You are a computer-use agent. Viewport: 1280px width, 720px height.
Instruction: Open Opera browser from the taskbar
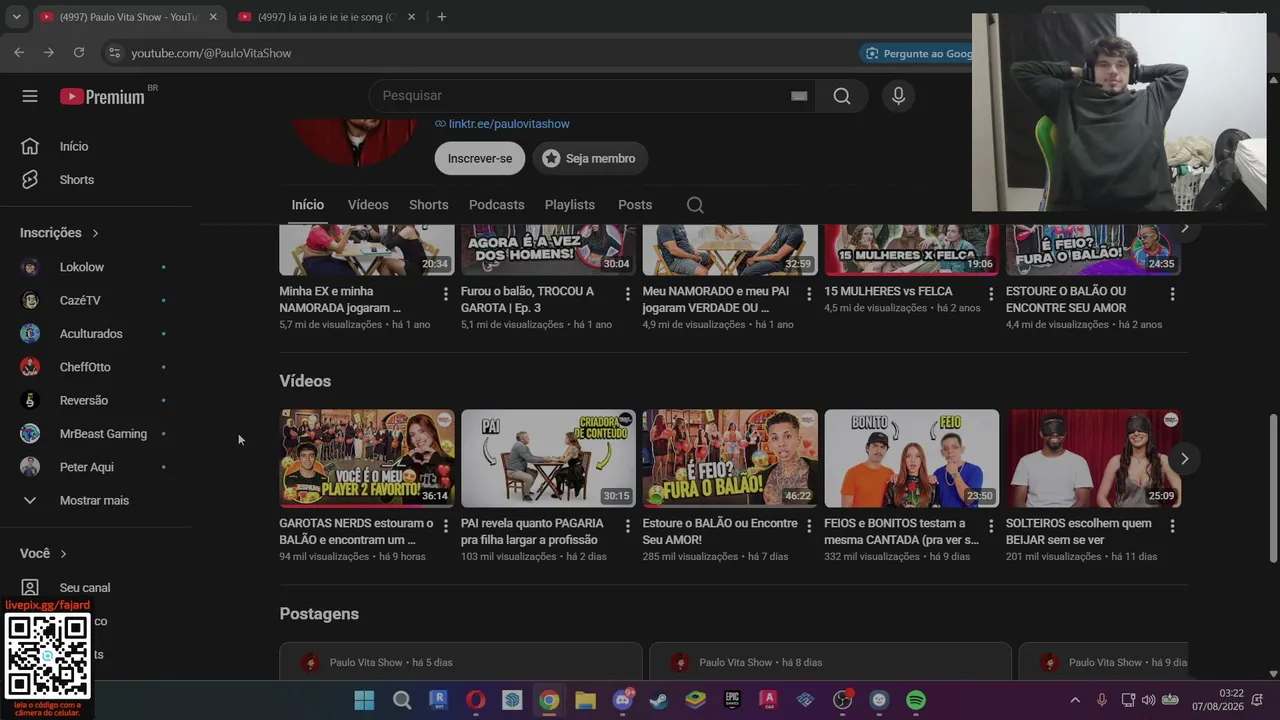[476, 700]
